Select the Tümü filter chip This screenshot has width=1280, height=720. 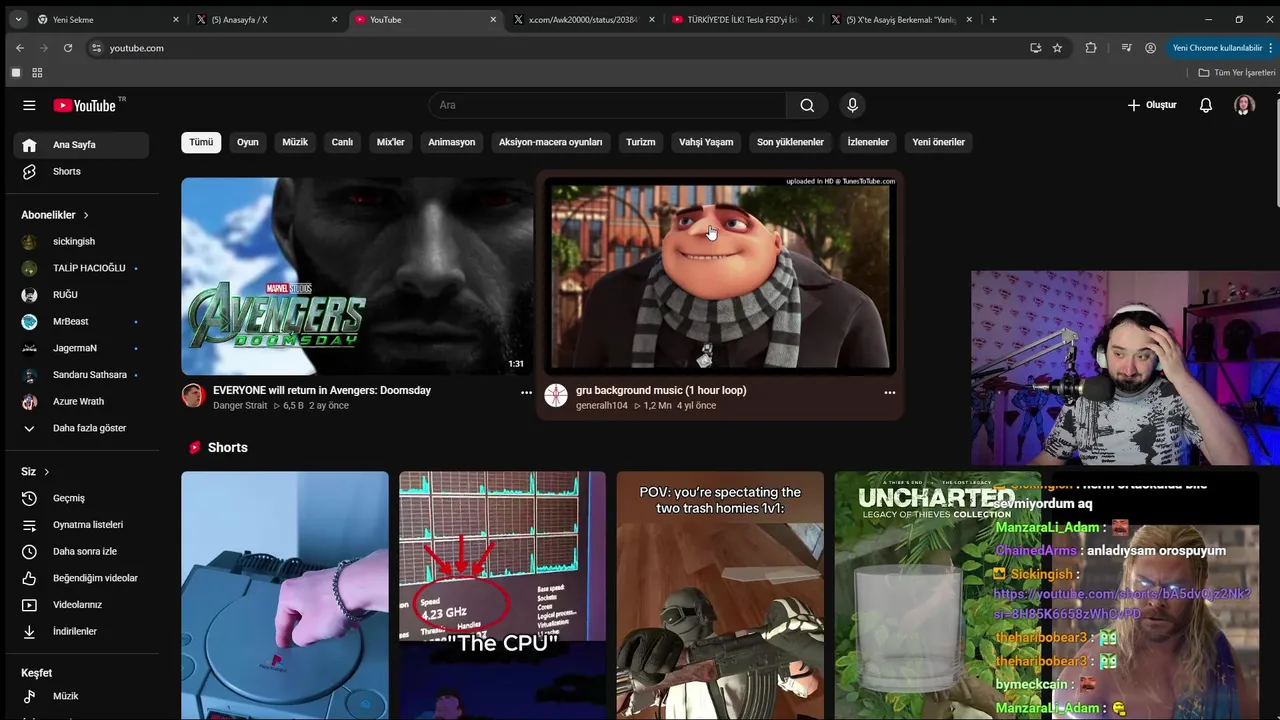pos(201,142)
